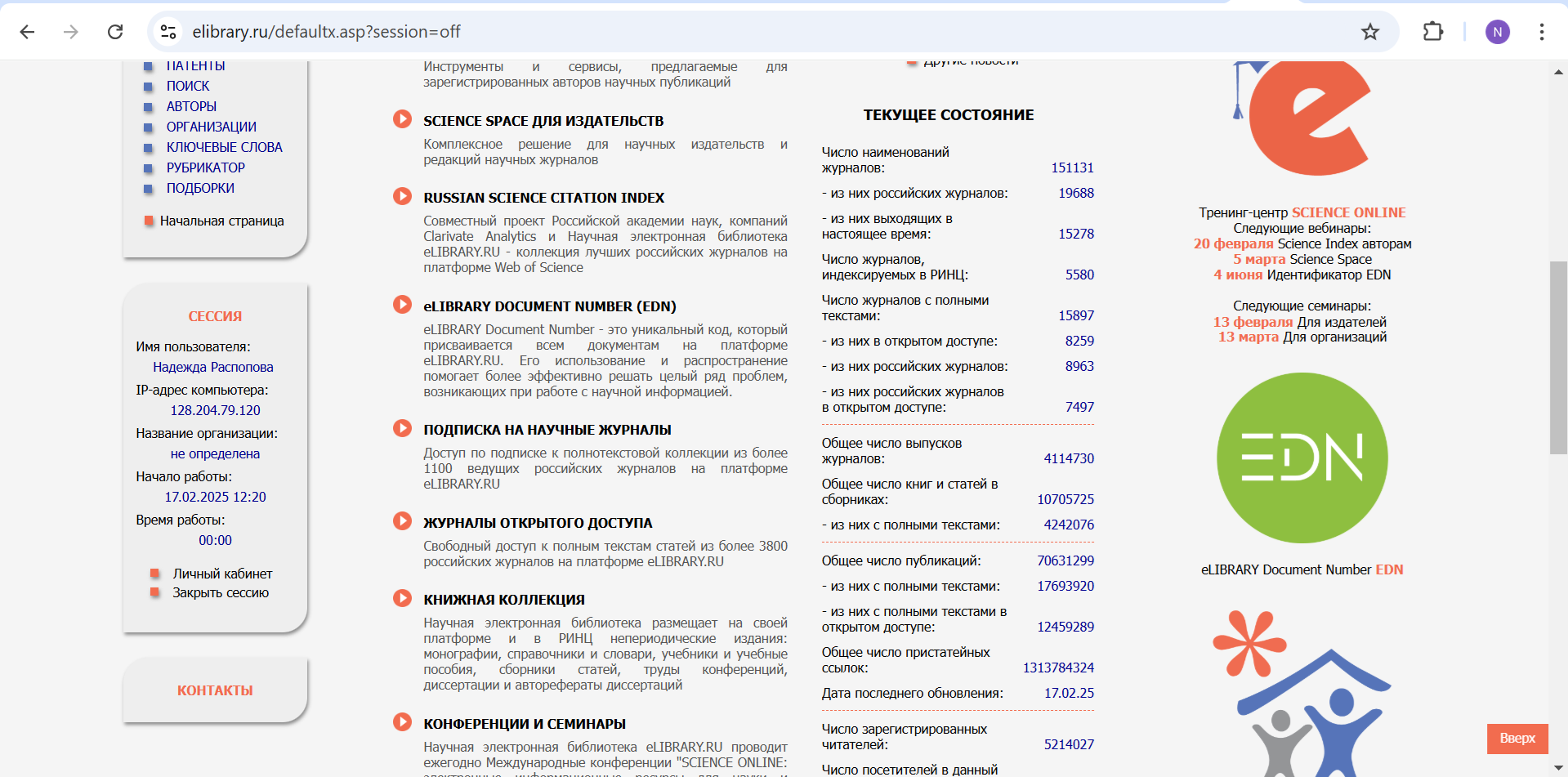
Task: Click the browser back arrow
Action: coord(27,32)
